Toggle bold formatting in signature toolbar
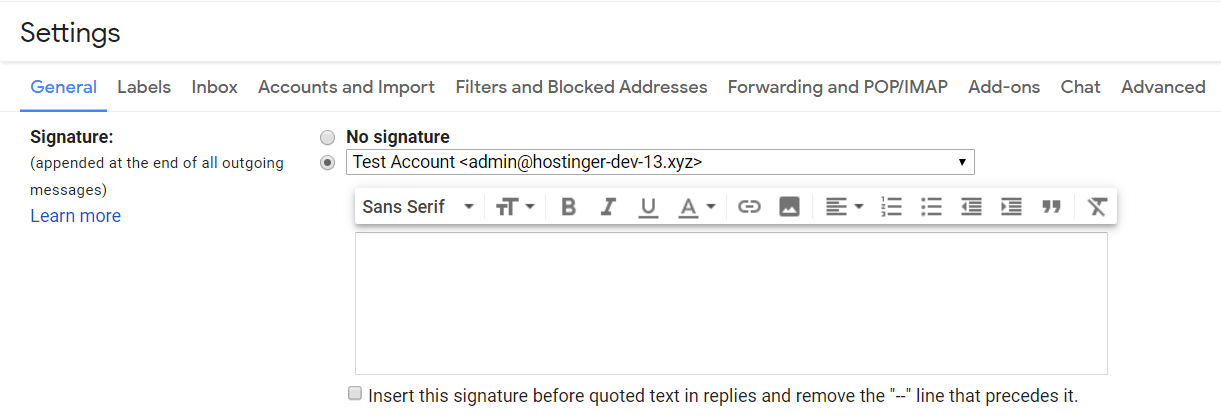The width and height of the screenshot is (1221, 419). 569,207
